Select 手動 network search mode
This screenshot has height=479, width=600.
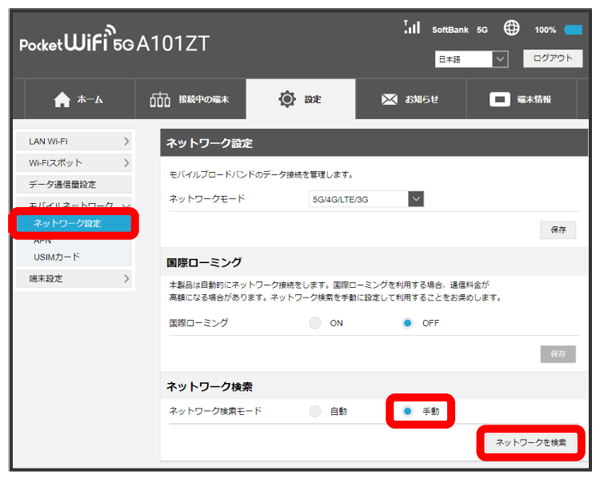click(408, 411)
